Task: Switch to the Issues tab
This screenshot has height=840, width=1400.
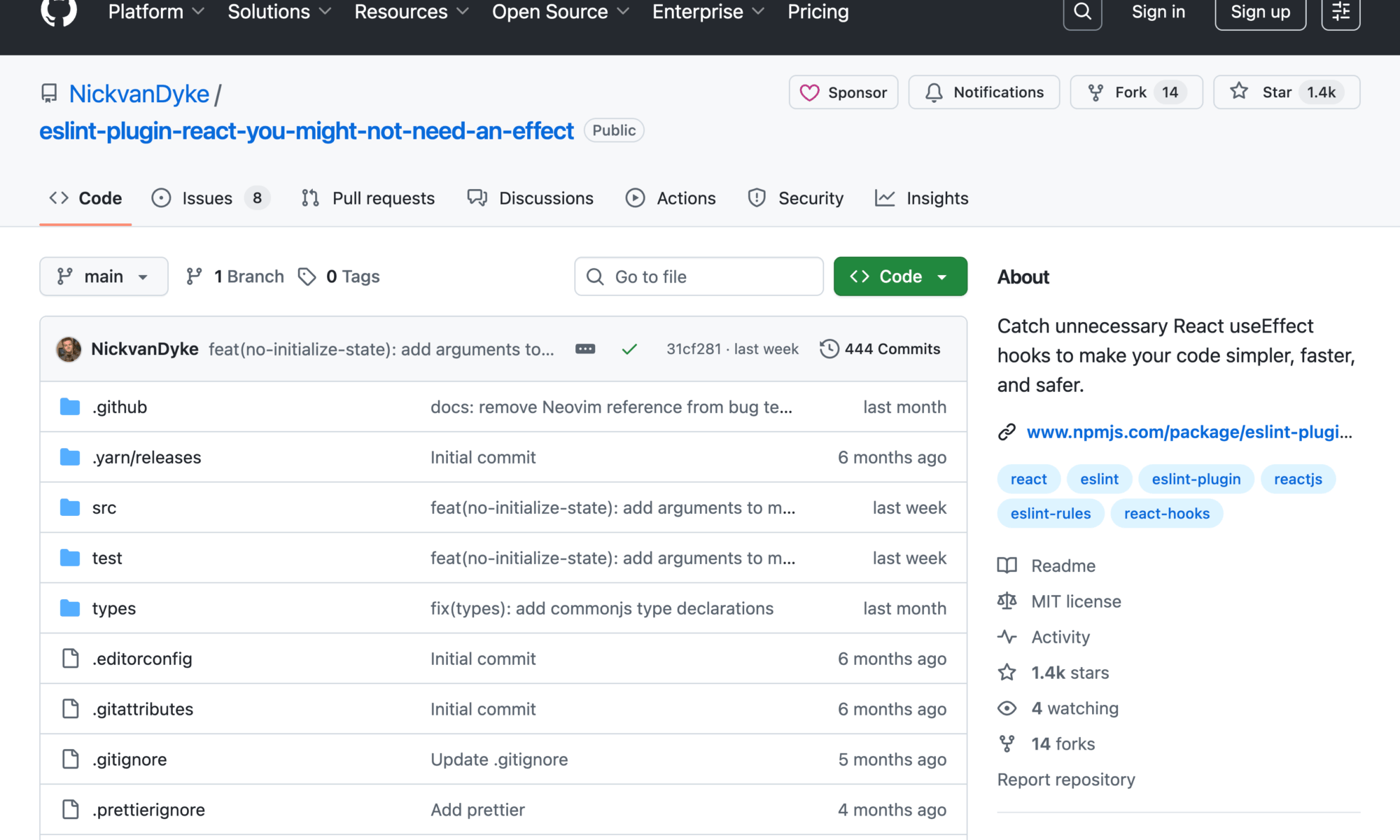Action: [207, 198]
